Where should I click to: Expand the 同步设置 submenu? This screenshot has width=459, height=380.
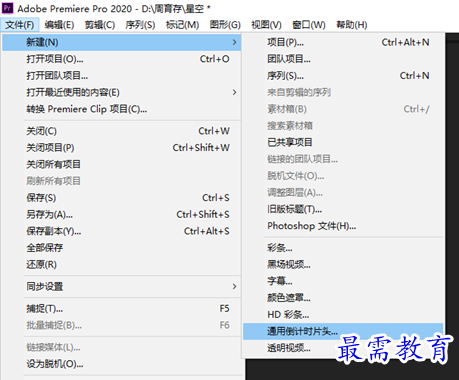tap(121, 286)
